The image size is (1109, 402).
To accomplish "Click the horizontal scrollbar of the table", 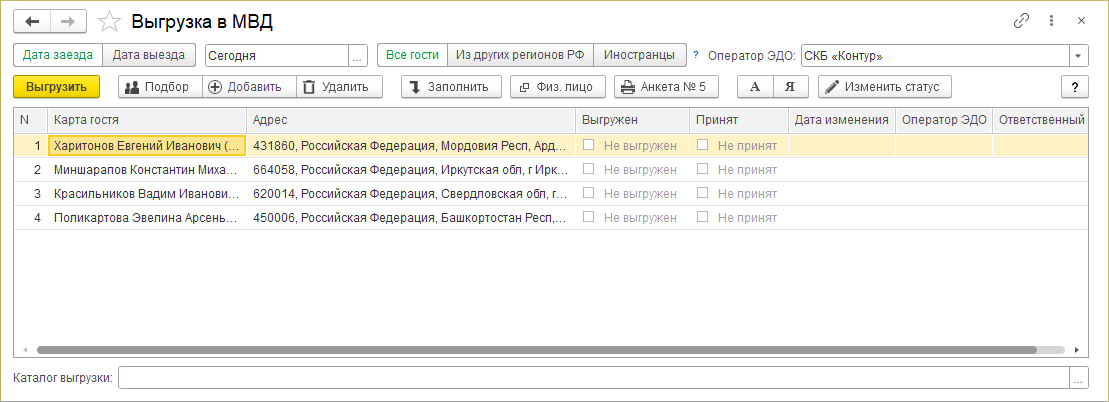I will pos(550,350).
